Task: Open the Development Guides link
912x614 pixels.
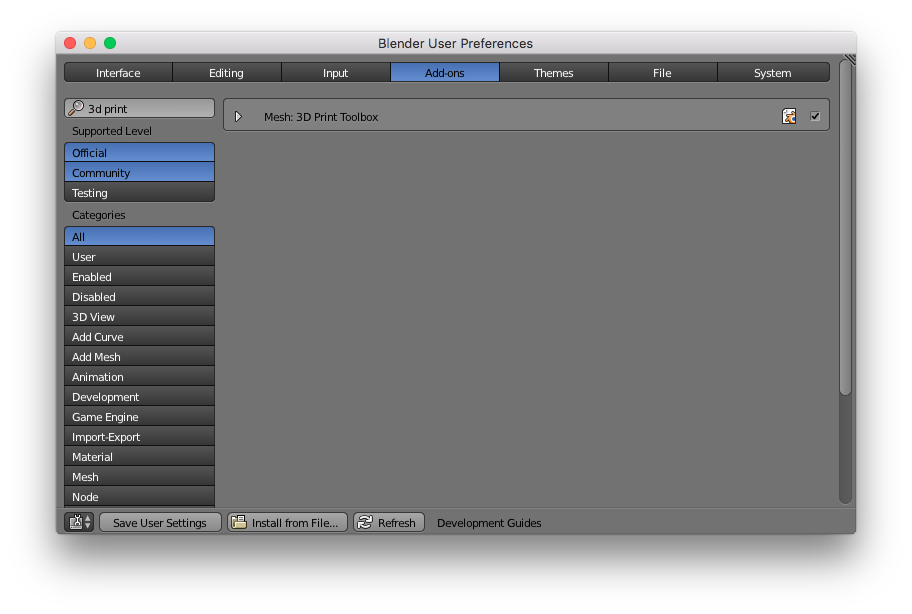Action: [489, 522]
